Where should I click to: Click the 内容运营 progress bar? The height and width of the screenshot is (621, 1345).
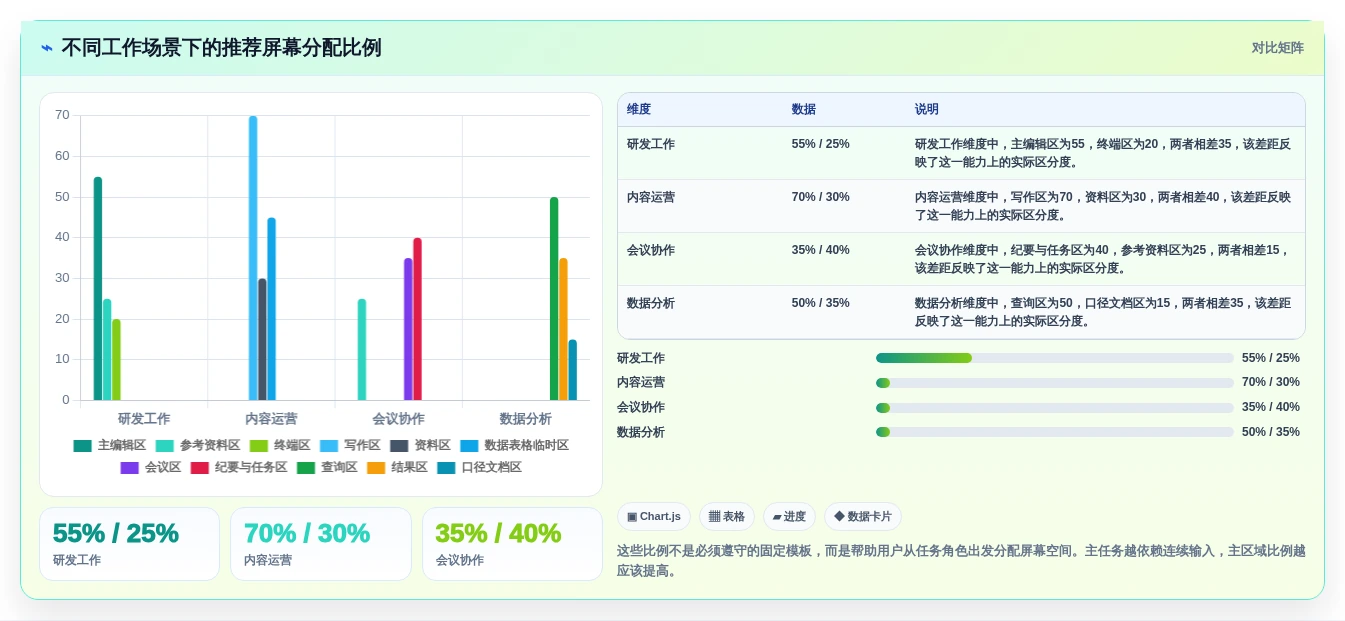pyautogui.click(x=1055, y=383)
